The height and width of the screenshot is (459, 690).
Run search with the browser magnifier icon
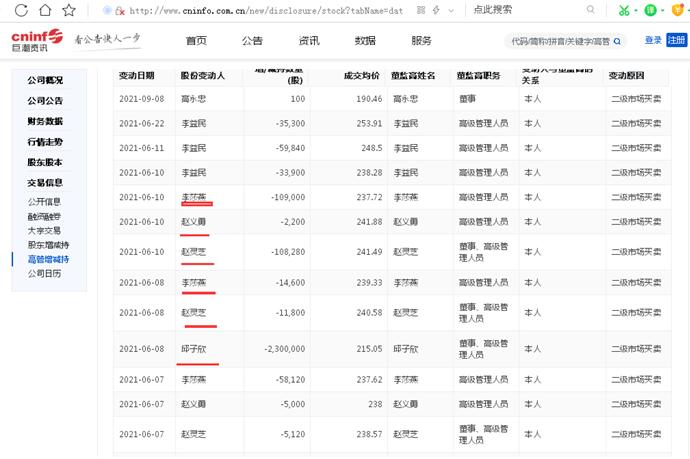pyautogui.click(x=591, y=9)
